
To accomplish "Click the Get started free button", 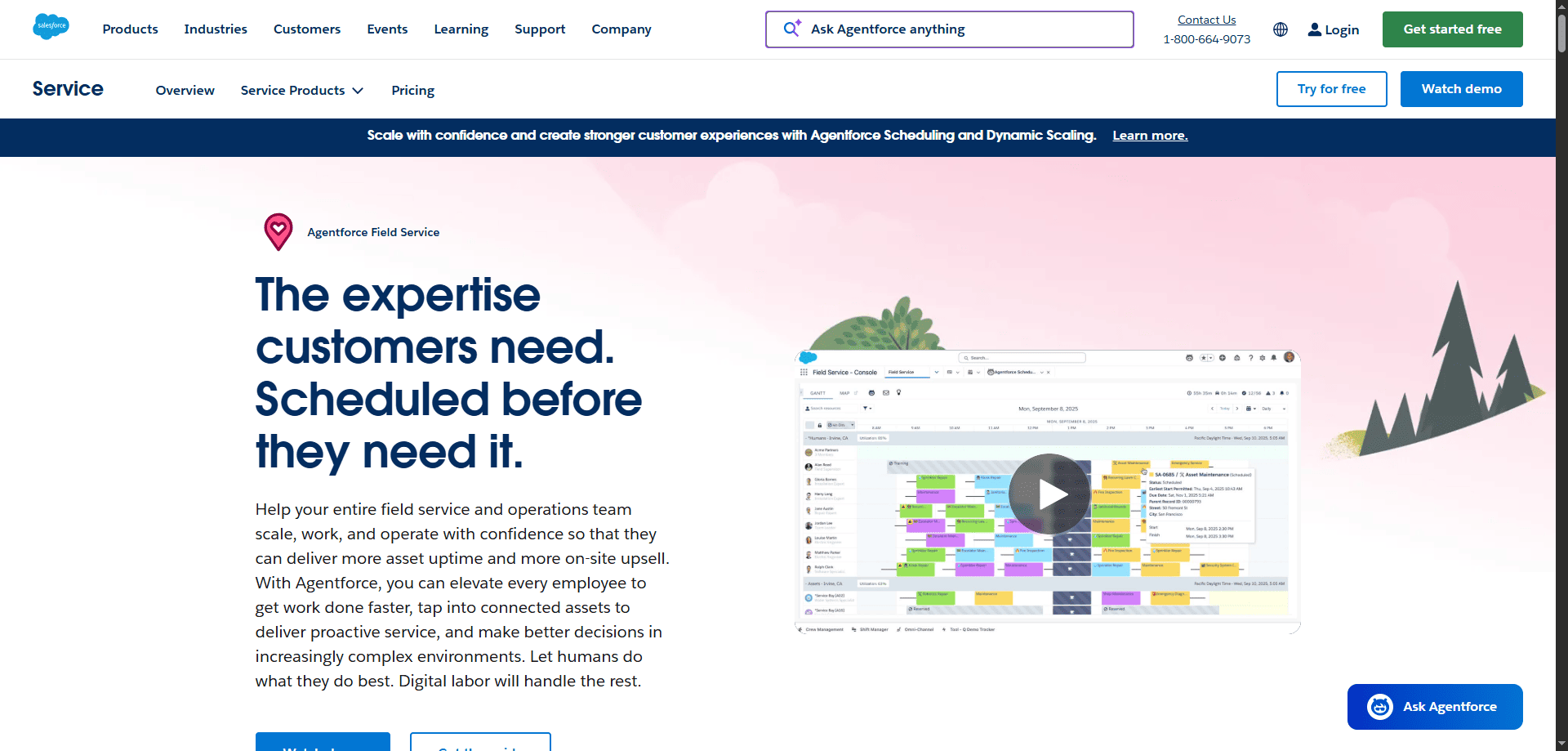I will (1452, 29).
